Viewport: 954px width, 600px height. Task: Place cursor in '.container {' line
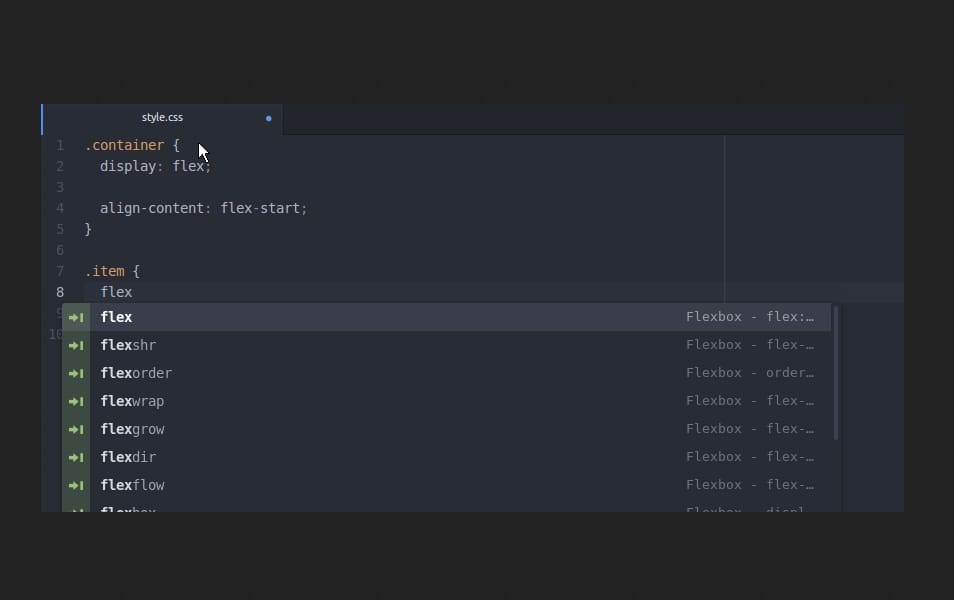coord(132,145)
